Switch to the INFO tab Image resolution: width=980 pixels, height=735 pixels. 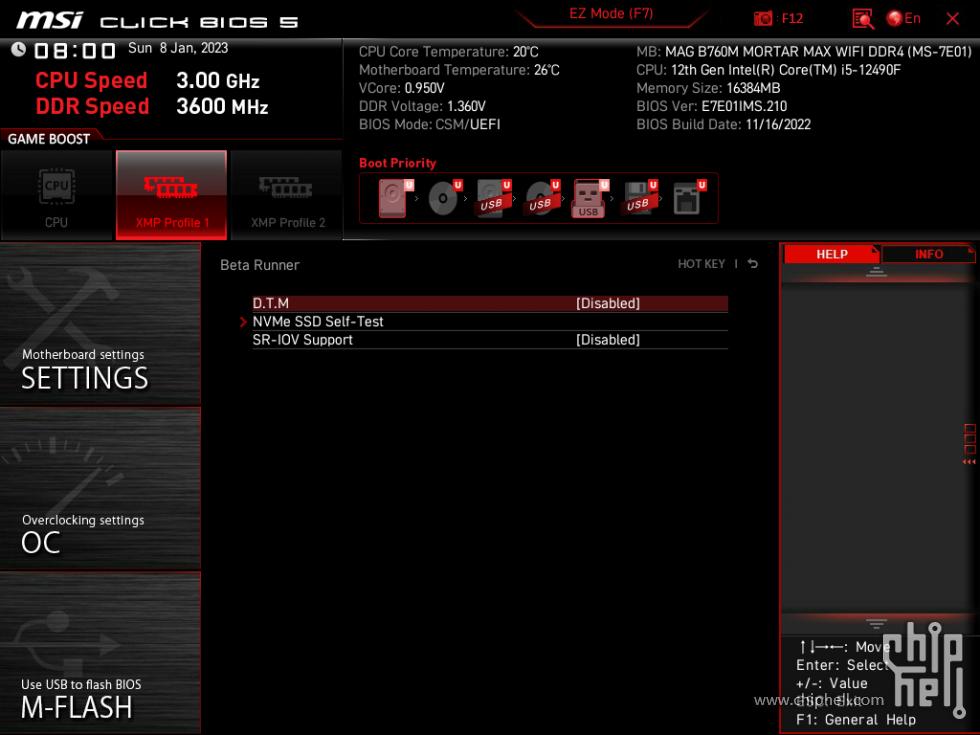928,253
